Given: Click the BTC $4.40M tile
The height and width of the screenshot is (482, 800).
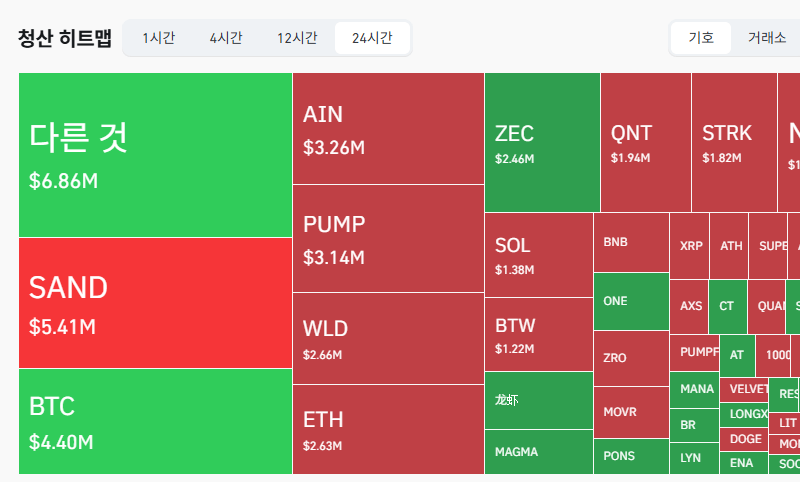Looking at the screenshot, I should [155, 421].
